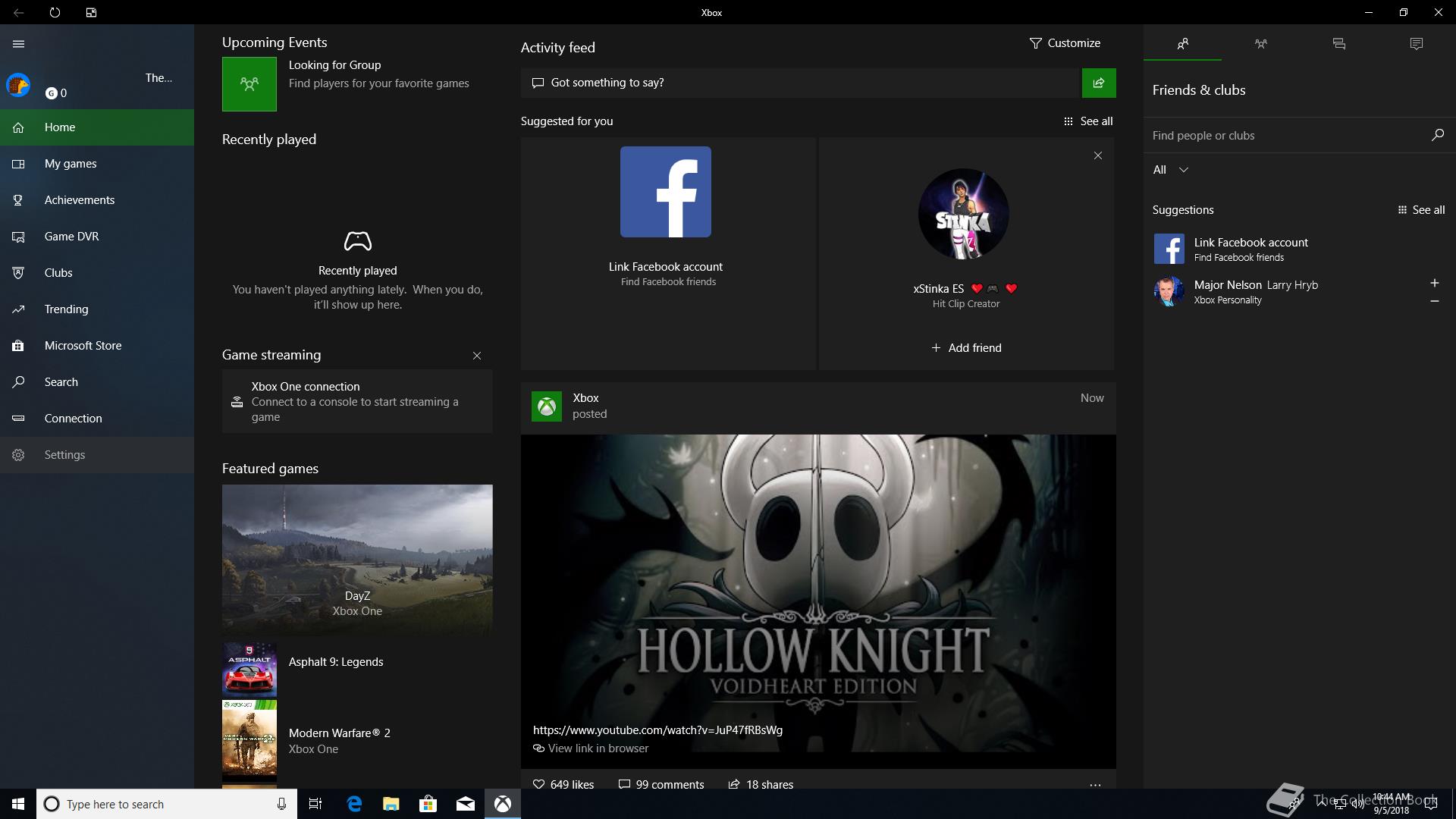The image size is (1456, 819).
Task: Open Trending page
Action: pos(97,309)
